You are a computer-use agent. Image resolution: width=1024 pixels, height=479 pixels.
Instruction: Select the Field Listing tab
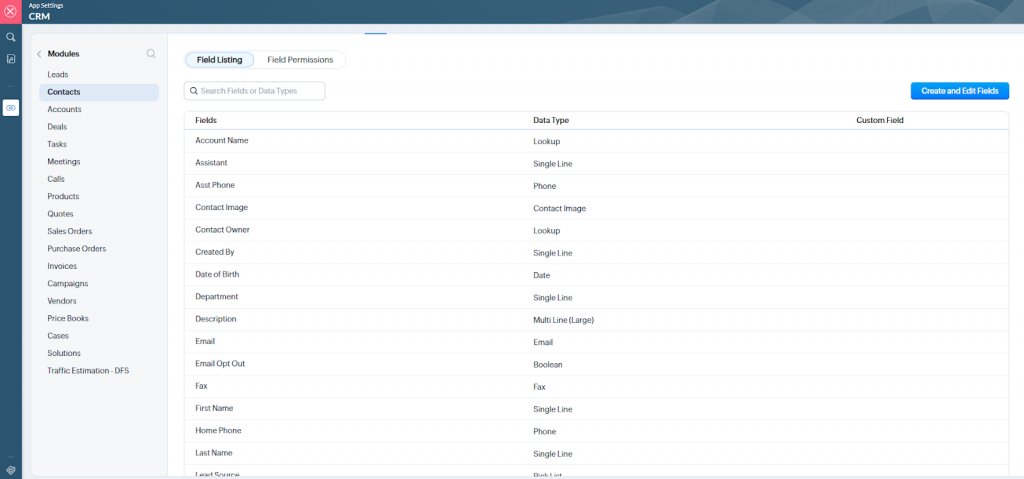coord(219,60)
